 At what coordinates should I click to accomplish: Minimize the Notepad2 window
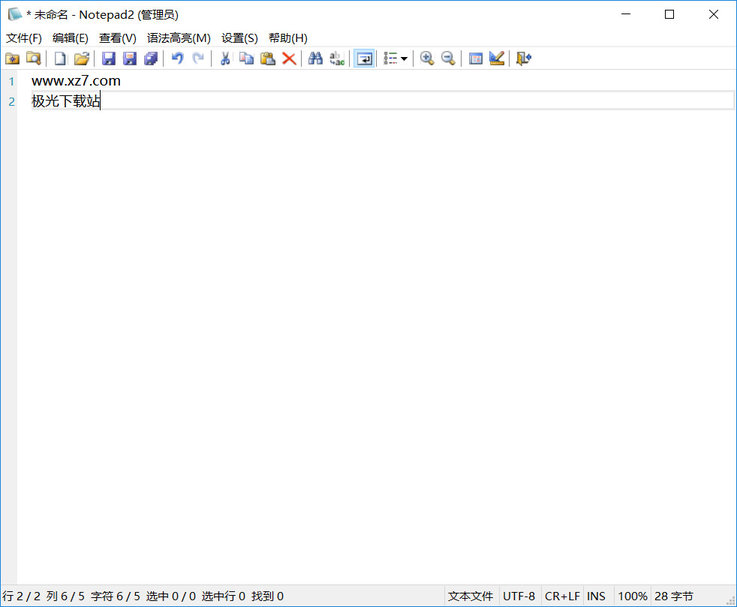click(626, 15)
